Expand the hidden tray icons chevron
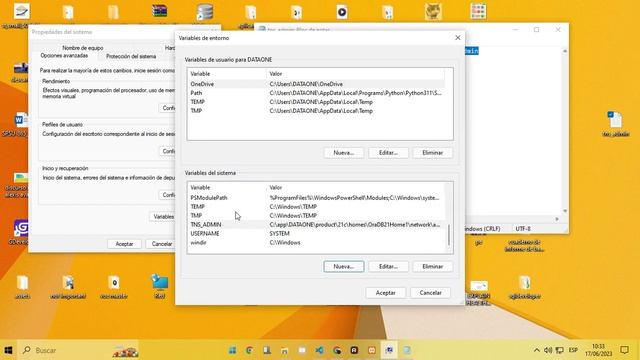Viewport: 640px width, 360px height. (537, 350)
